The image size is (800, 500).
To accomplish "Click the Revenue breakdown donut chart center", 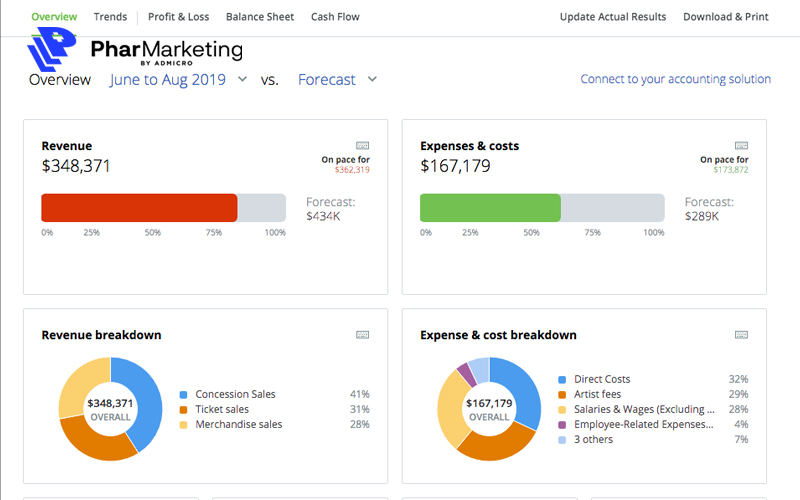I will pyautogui.click(x=110, y=409).
